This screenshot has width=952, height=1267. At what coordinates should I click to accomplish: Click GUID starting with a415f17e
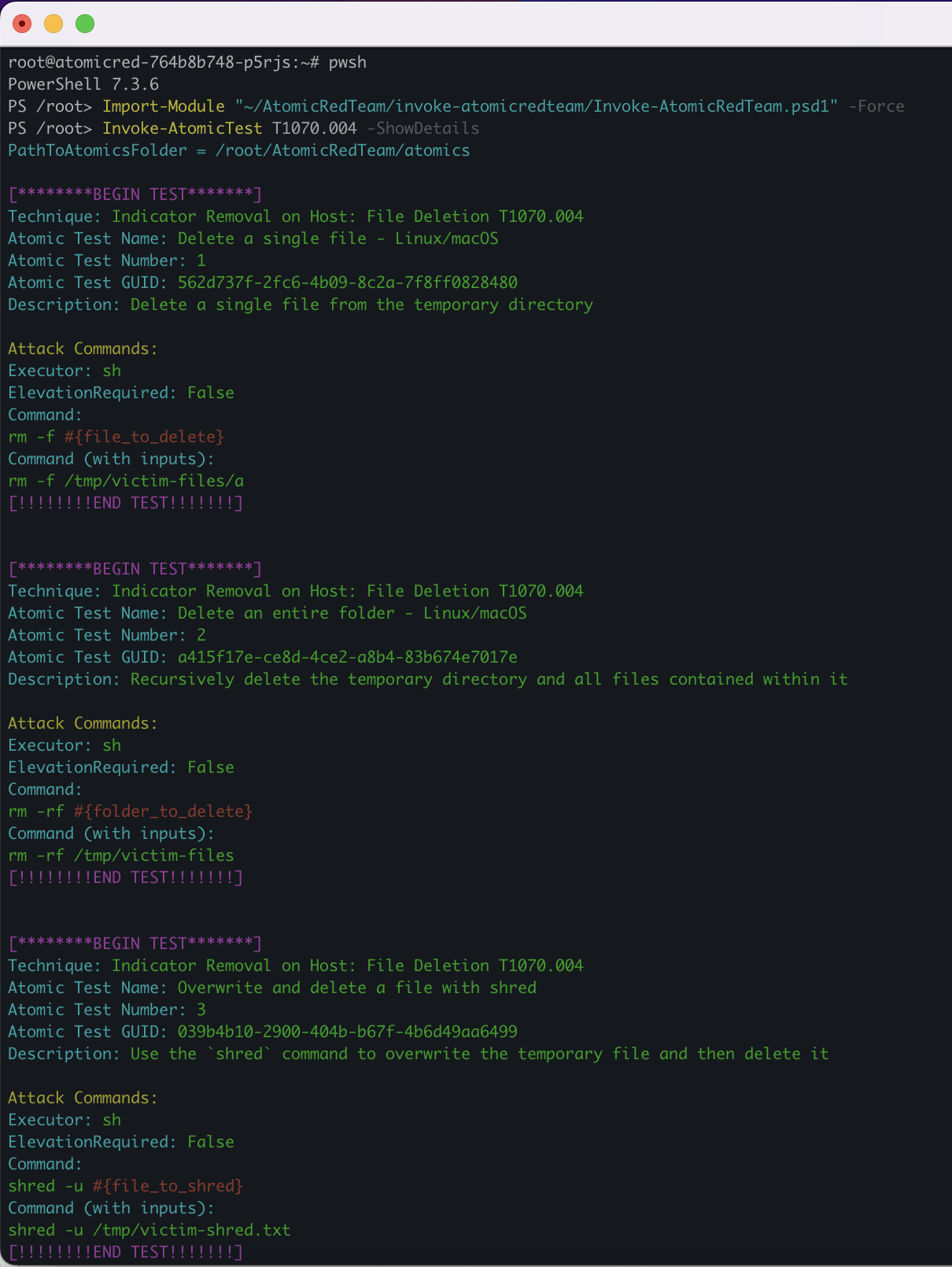pyautogui.click(x=347, y=657)
